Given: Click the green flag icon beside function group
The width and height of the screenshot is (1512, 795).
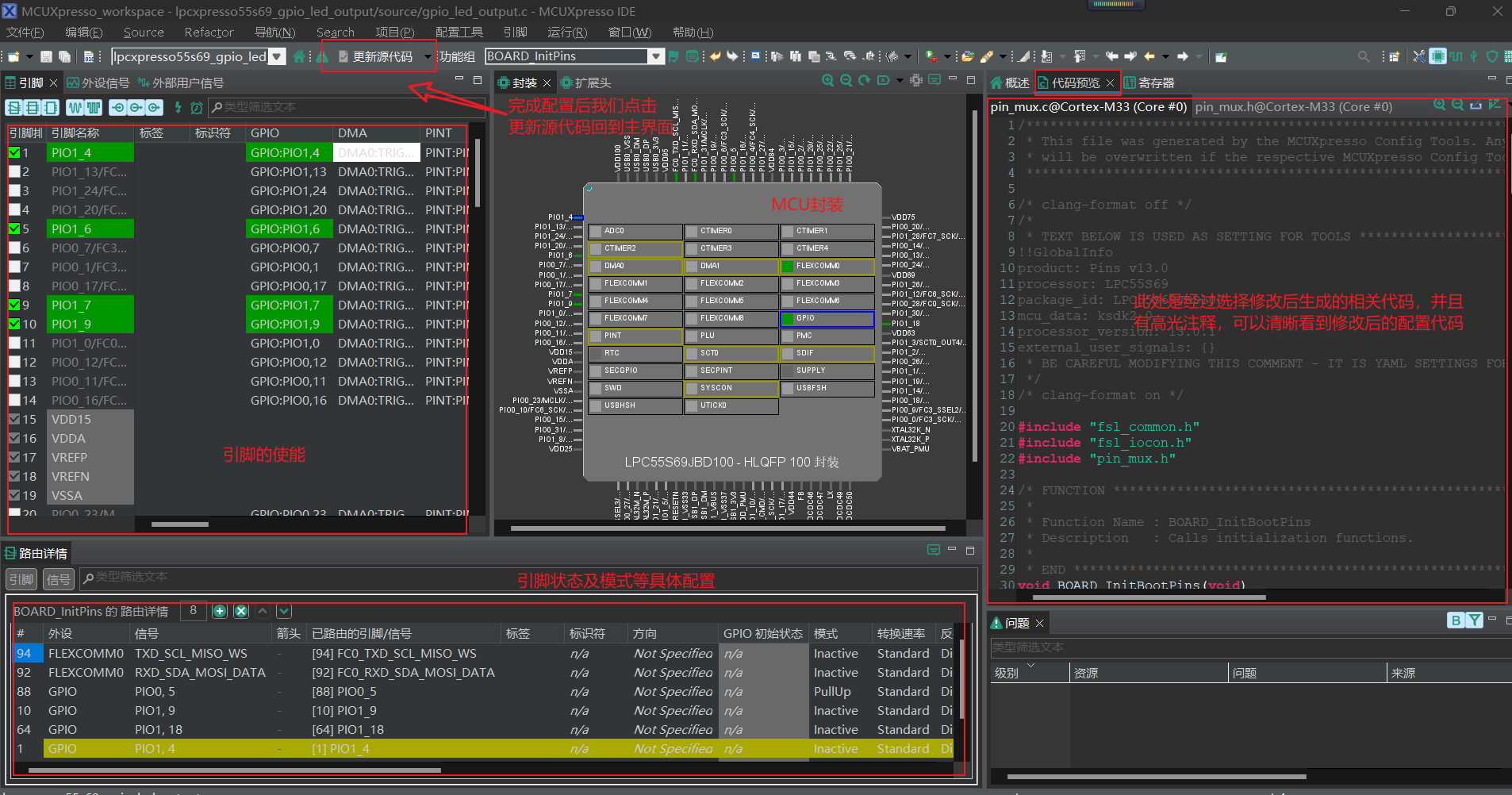Looking at the screenshot, I should (673, 56).
